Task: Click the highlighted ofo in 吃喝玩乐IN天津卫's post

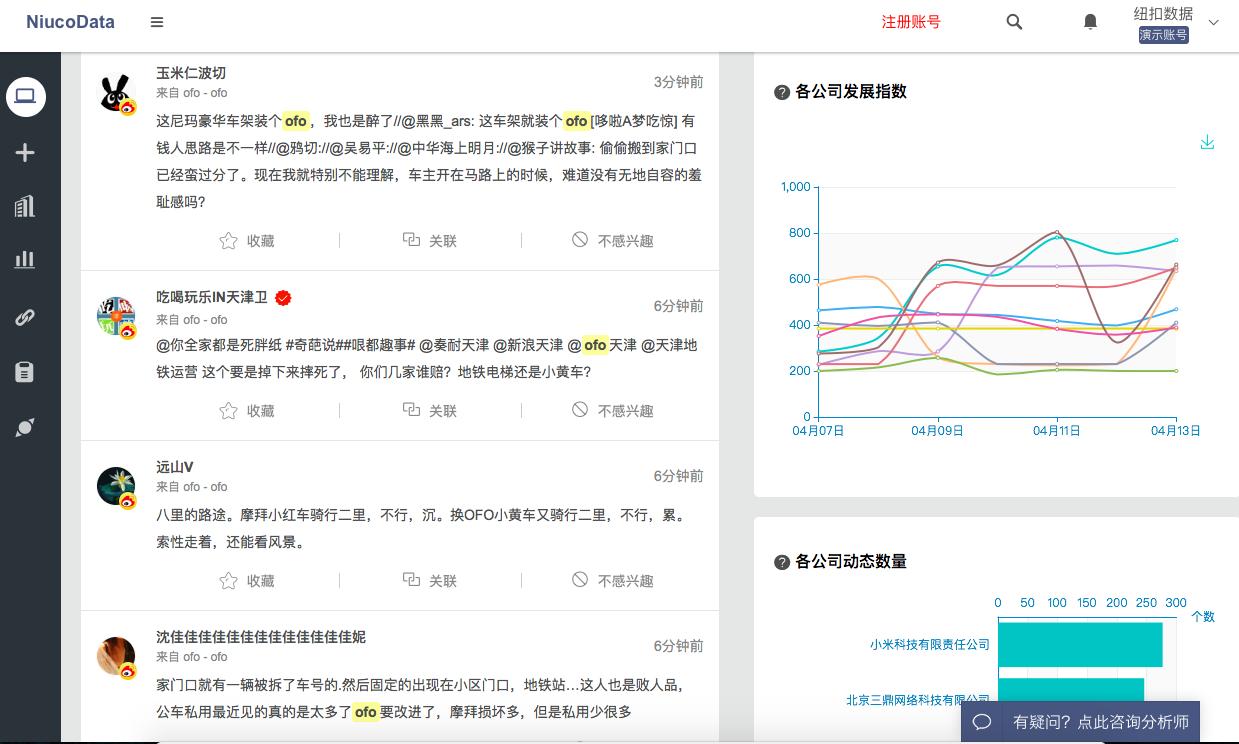Action: 595,345
